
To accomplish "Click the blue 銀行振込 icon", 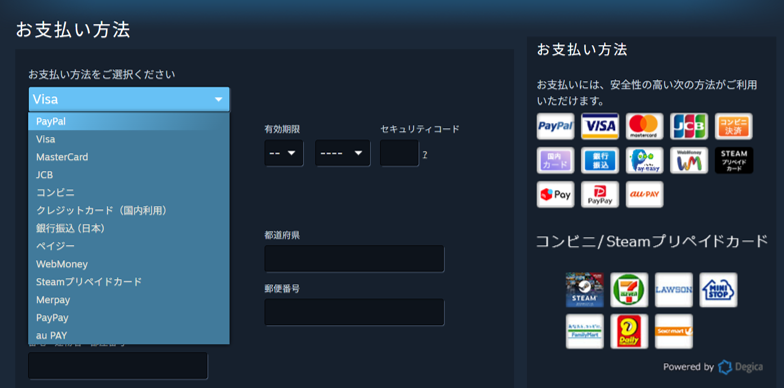I will tap(600, 160).
